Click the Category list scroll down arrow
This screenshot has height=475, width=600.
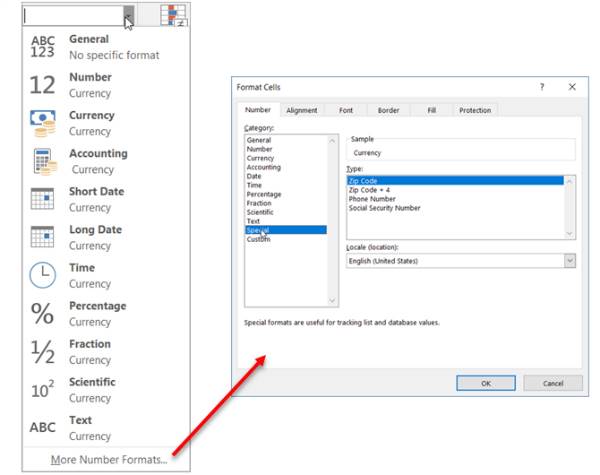coord(332,301)
